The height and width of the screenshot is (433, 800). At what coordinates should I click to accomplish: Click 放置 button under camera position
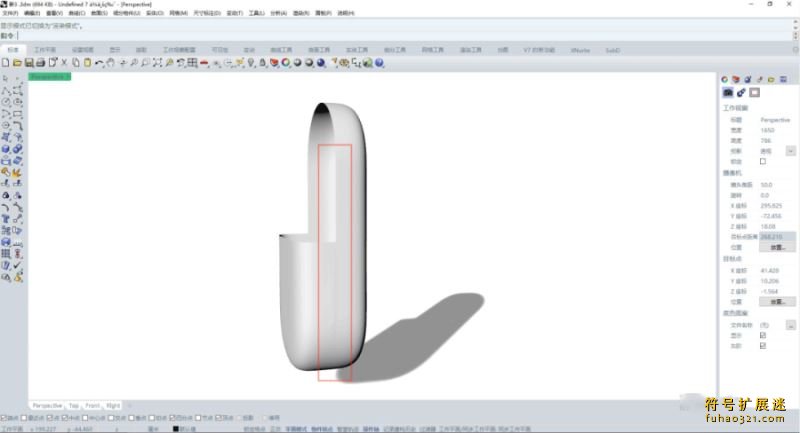click(777, 247)
